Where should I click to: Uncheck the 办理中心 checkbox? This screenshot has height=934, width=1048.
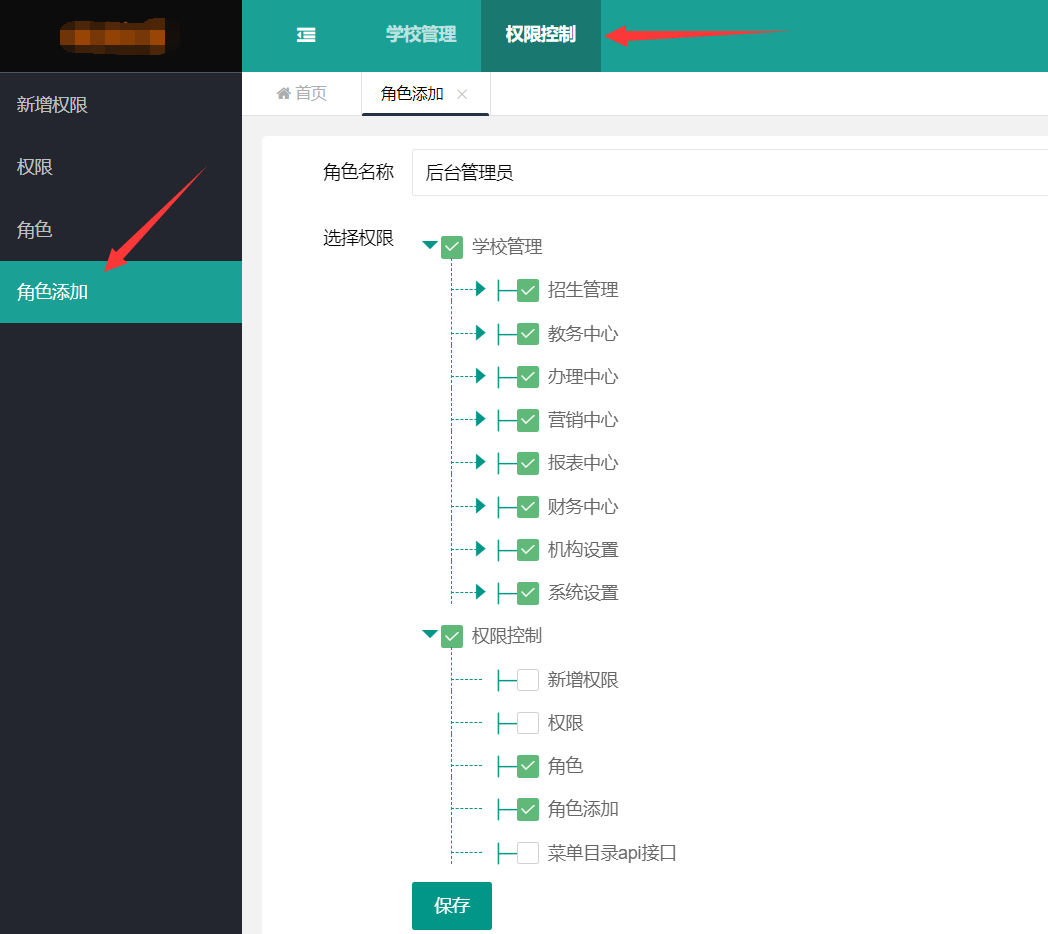click(x=528, y=377)
